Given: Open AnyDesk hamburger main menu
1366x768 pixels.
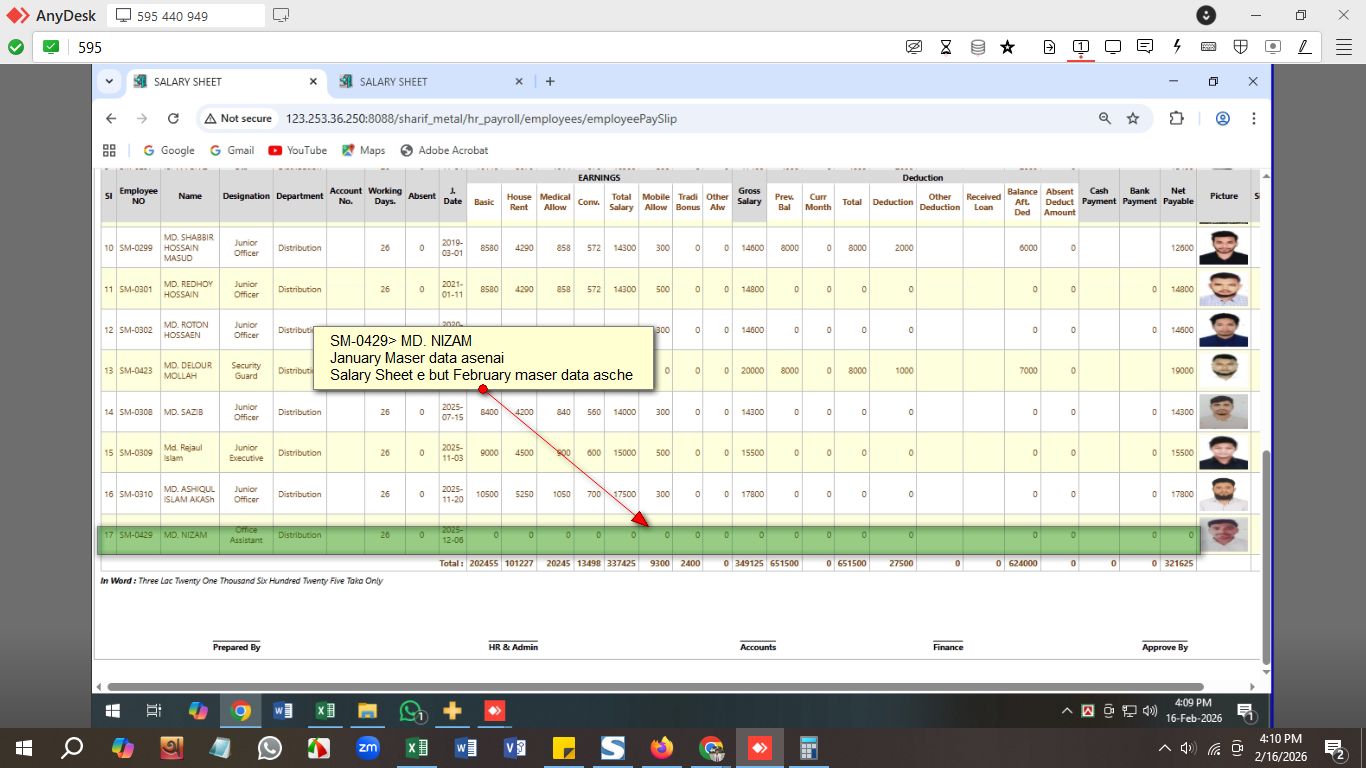Looking at the screenshot, I should tap(1344, 47).
